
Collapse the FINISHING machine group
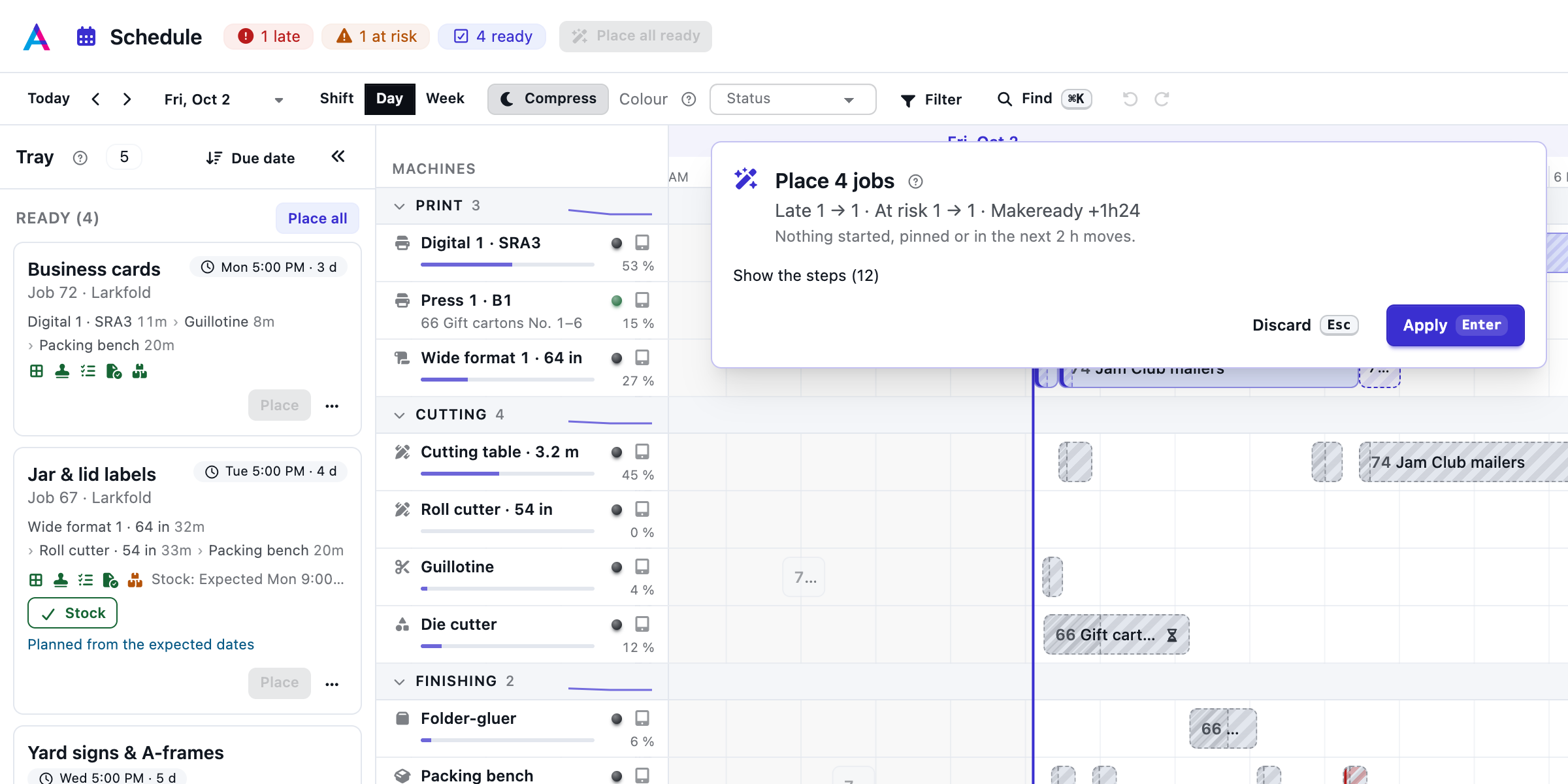point(400,681)
